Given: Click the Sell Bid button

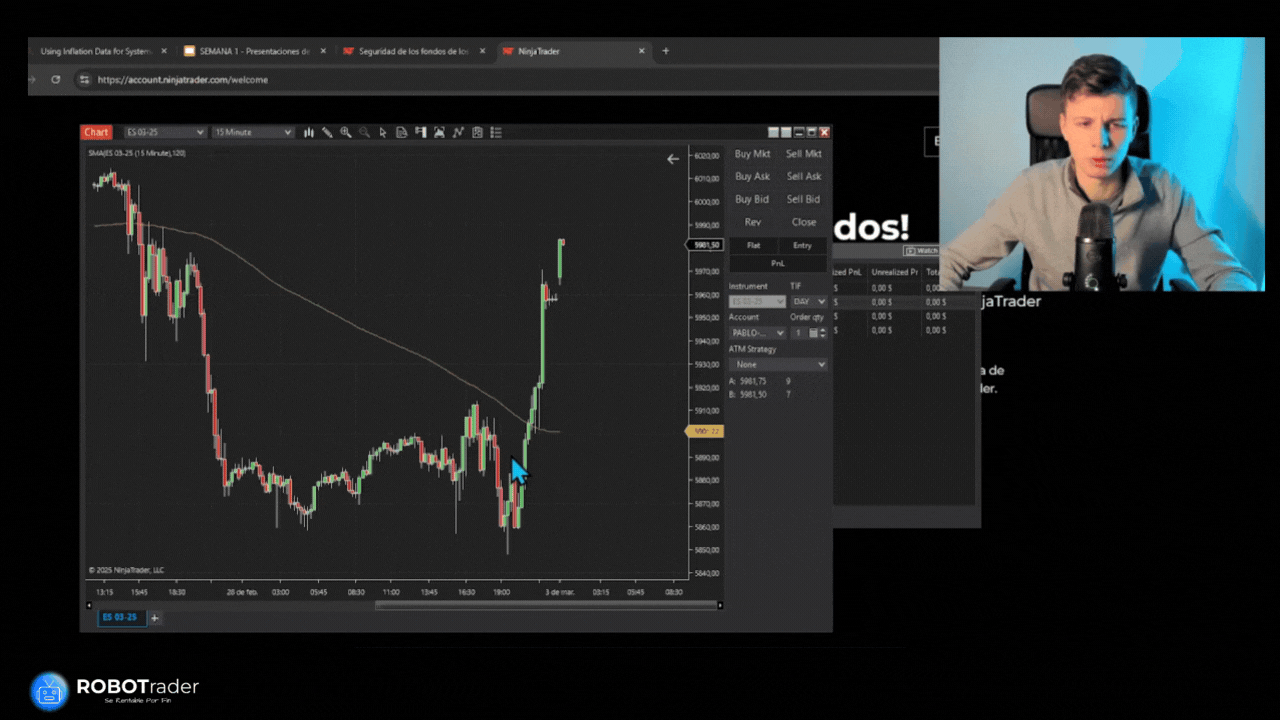Looking at the screenshot, I should [804, 199].
